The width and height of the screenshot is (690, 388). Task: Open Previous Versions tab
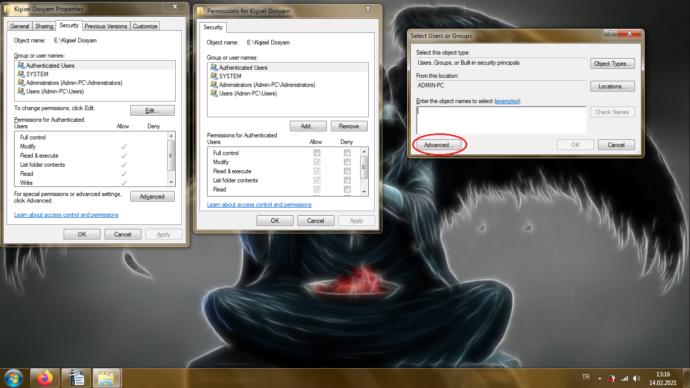106,26
